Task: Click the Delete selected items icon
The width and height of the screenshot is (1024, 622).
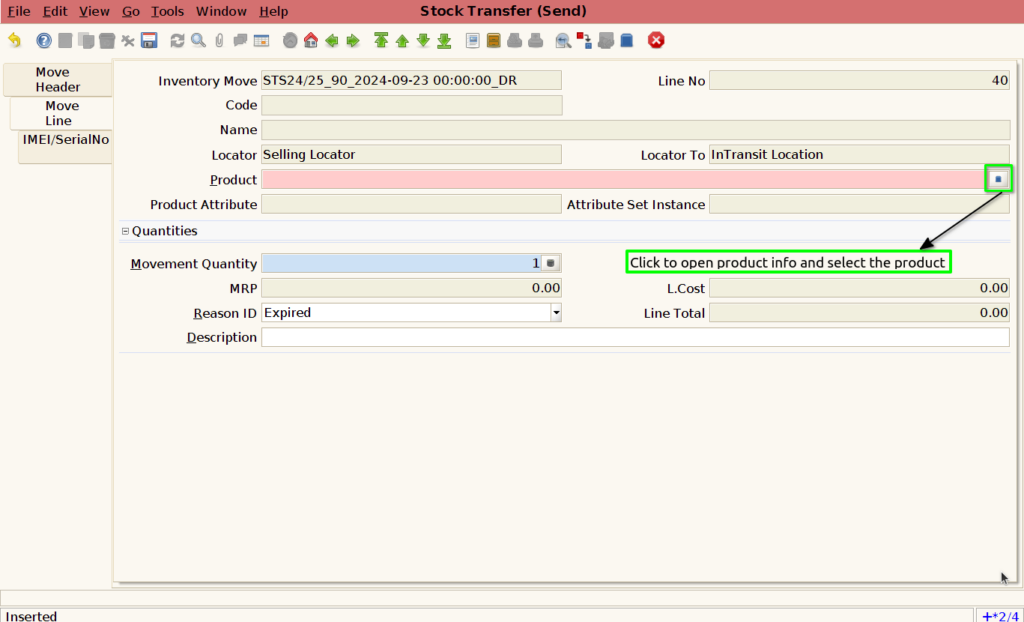Action: pyautogui.click(x=128, y=41)
